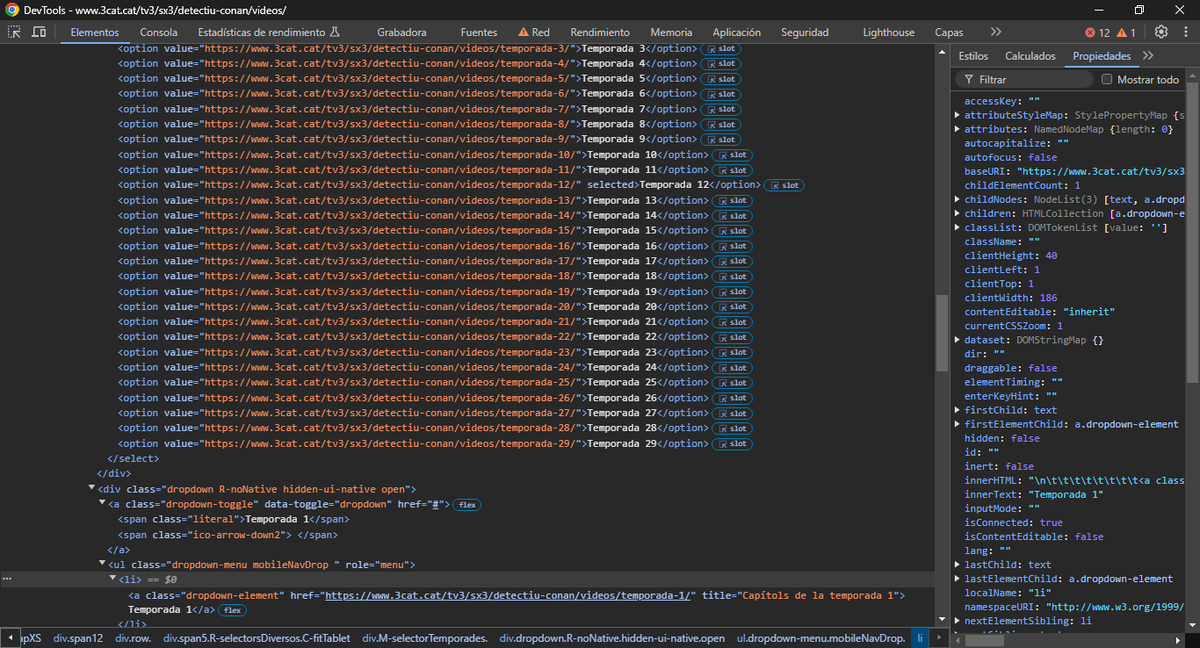The image size is (1200, 648).
Task: Expand the classList property
Action: click(x=958, y=228)
